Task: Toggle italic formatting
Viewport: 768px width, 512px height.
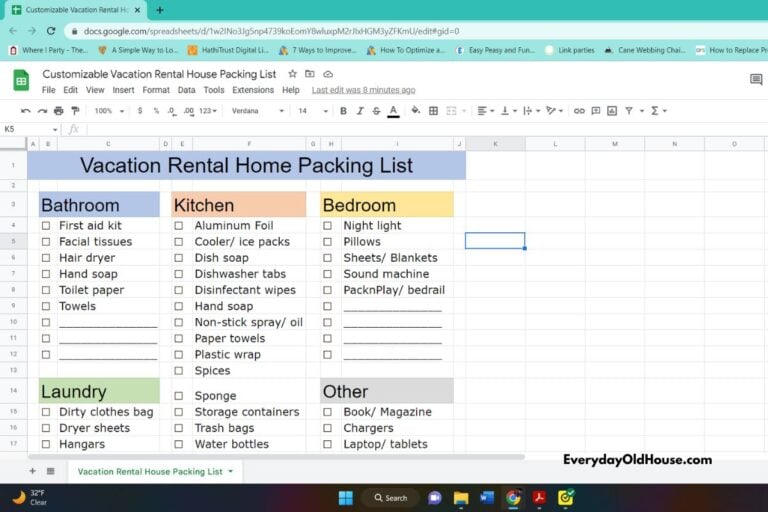Action: coord(360,111)
